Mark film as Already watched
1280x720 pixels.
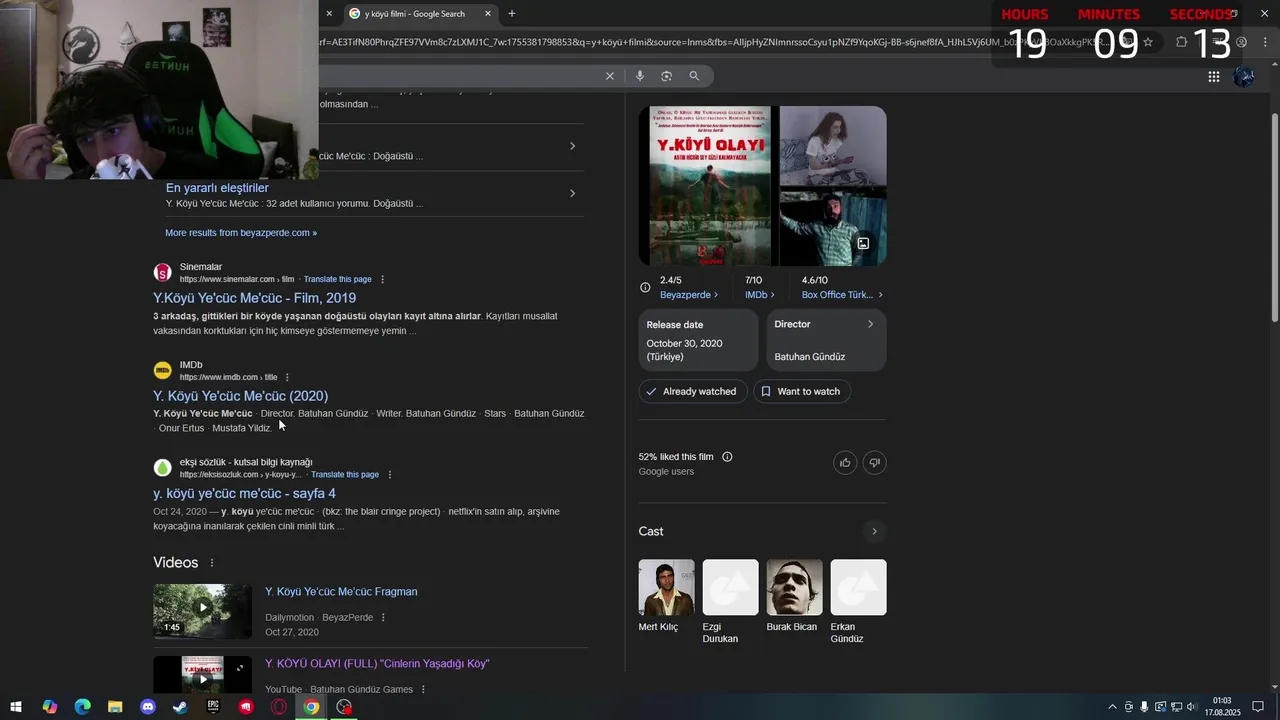coord(692,391)
